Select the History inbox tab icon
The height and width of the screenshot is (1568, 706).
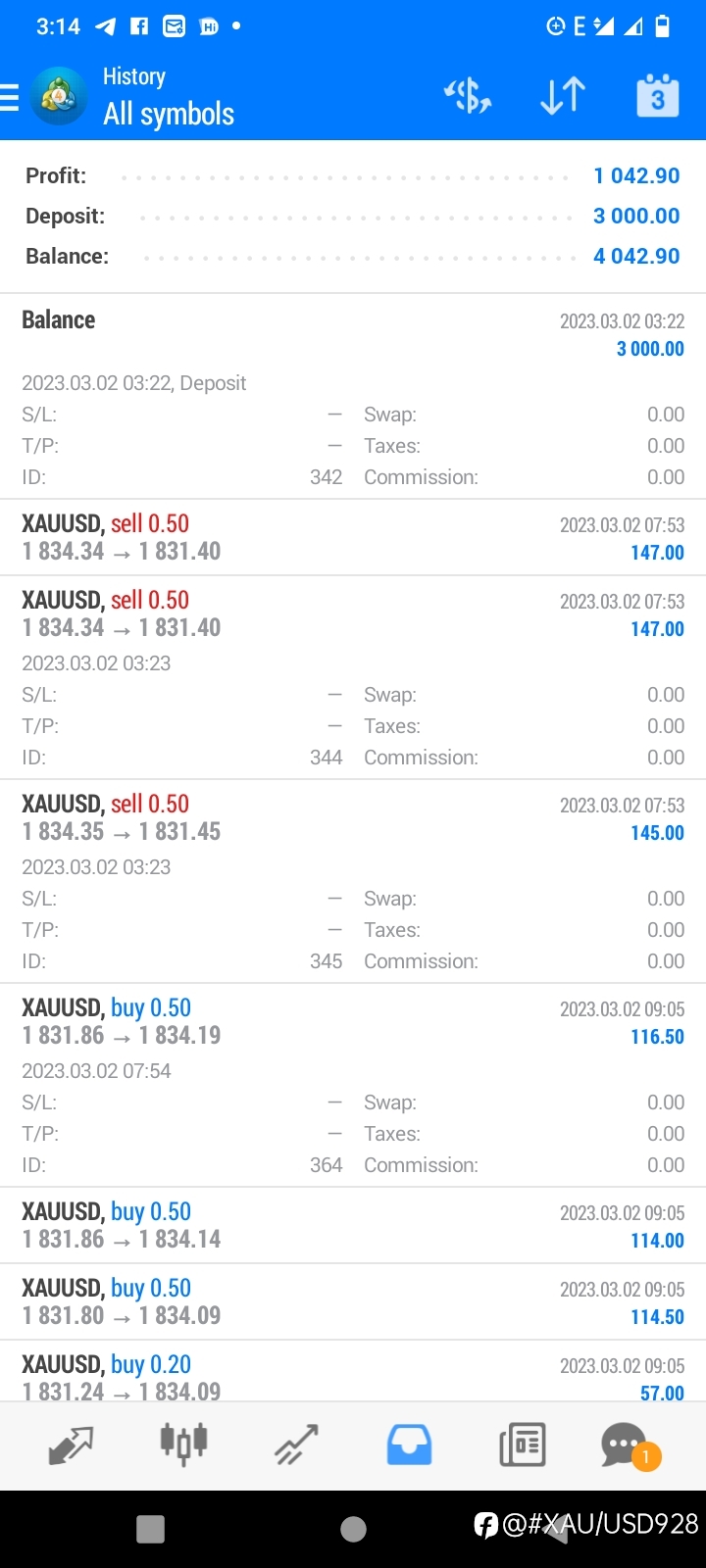click(409, 1445)
